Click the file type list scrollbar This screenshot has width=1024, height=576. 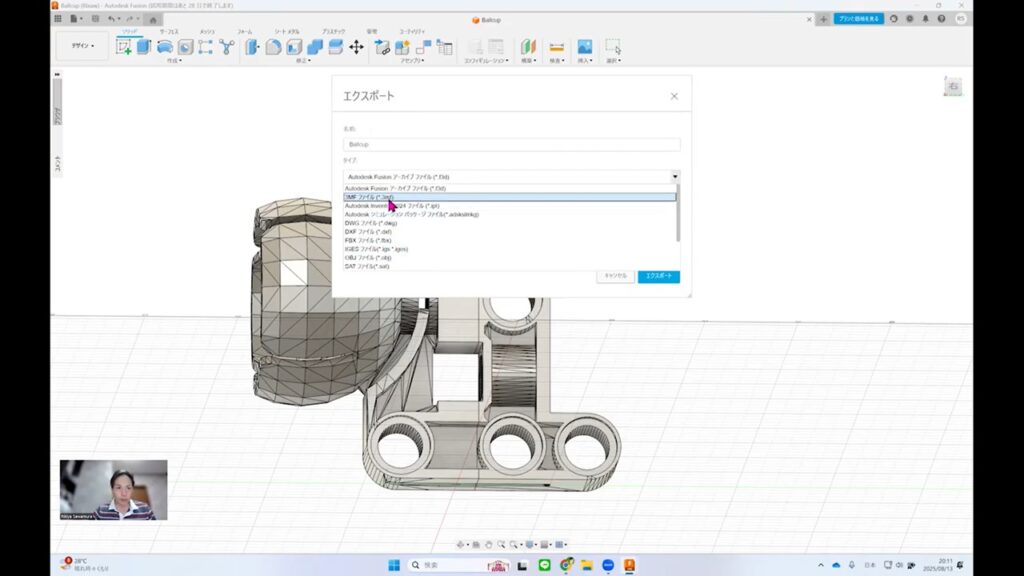coord(678,214)
